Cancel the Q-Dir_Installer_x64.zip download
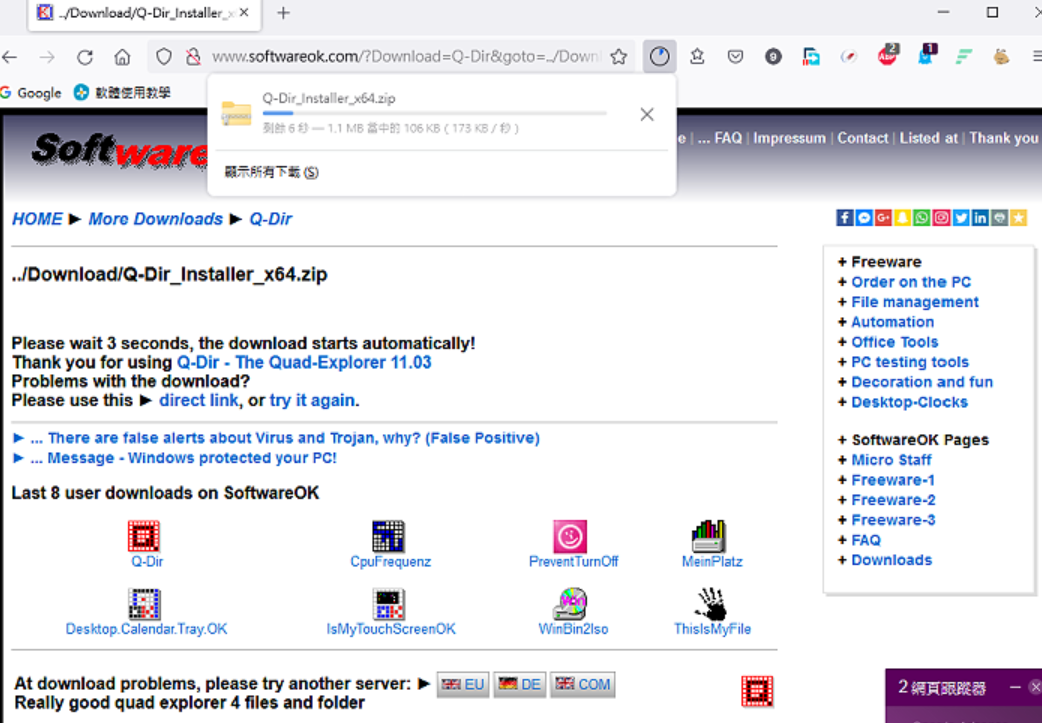The image size is (1042, 723). pyautogui.click(x=647, y=114)
